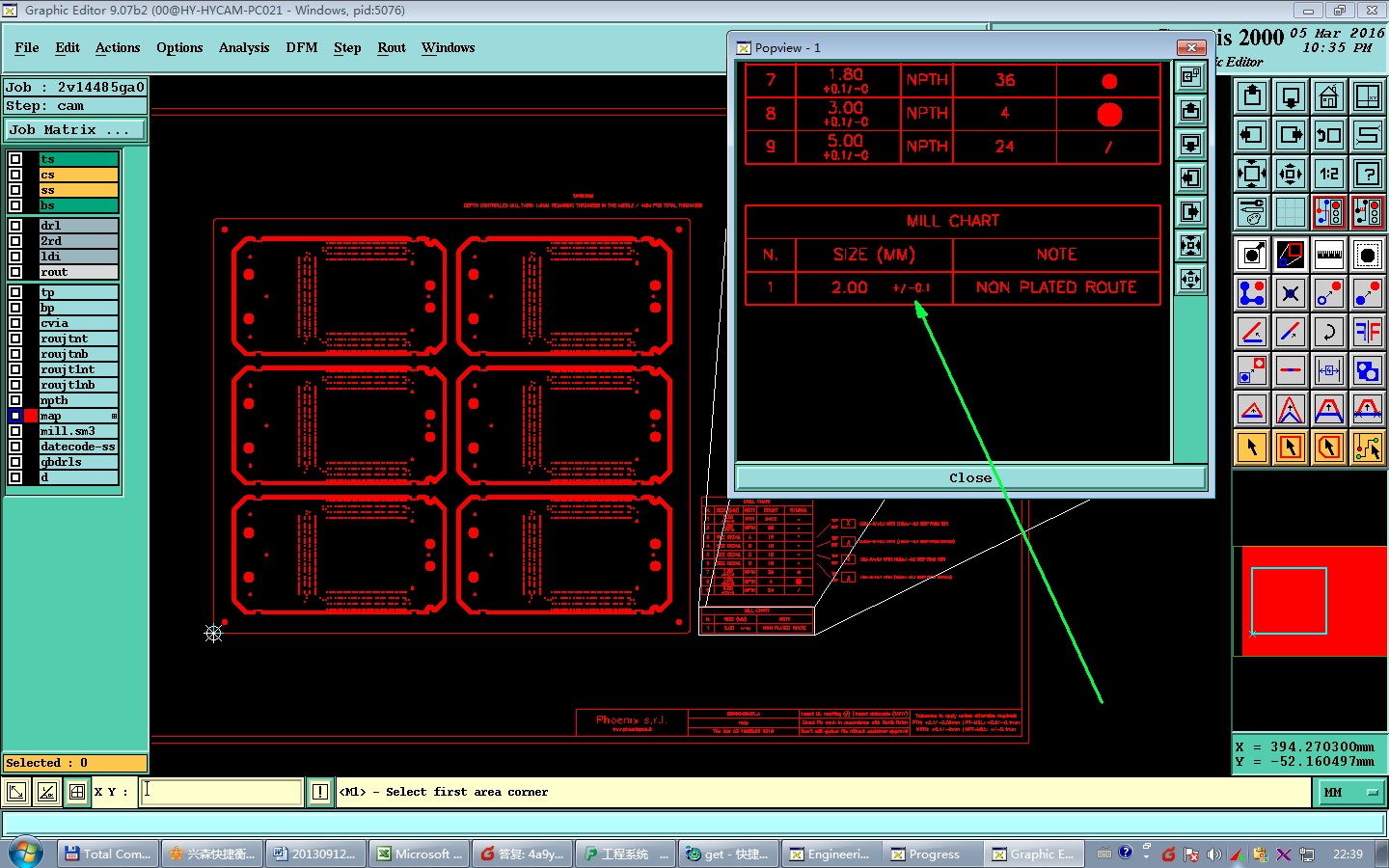Click zoom in icon in Popview toolbar
The width and height of the screenshot is (1389, 868).
point(1191,246)
